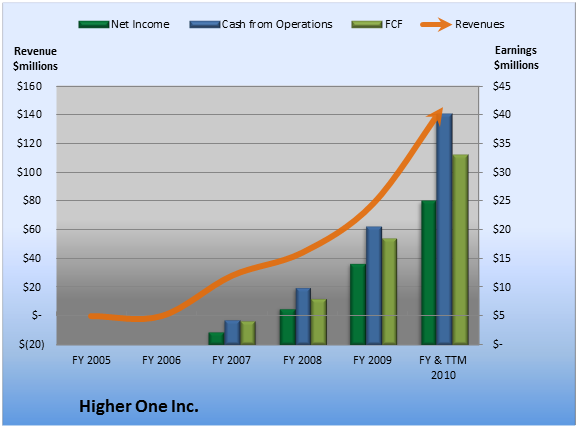The width and height of the screenshot is (577, 427).
Task: Click the FCF legend swatch
Action: [367, 25]
